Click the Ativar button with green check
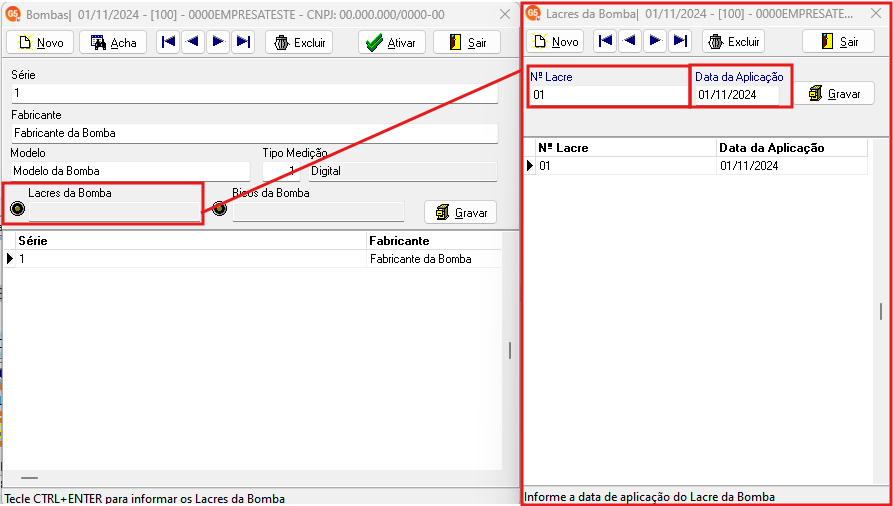 pos(392,43)
